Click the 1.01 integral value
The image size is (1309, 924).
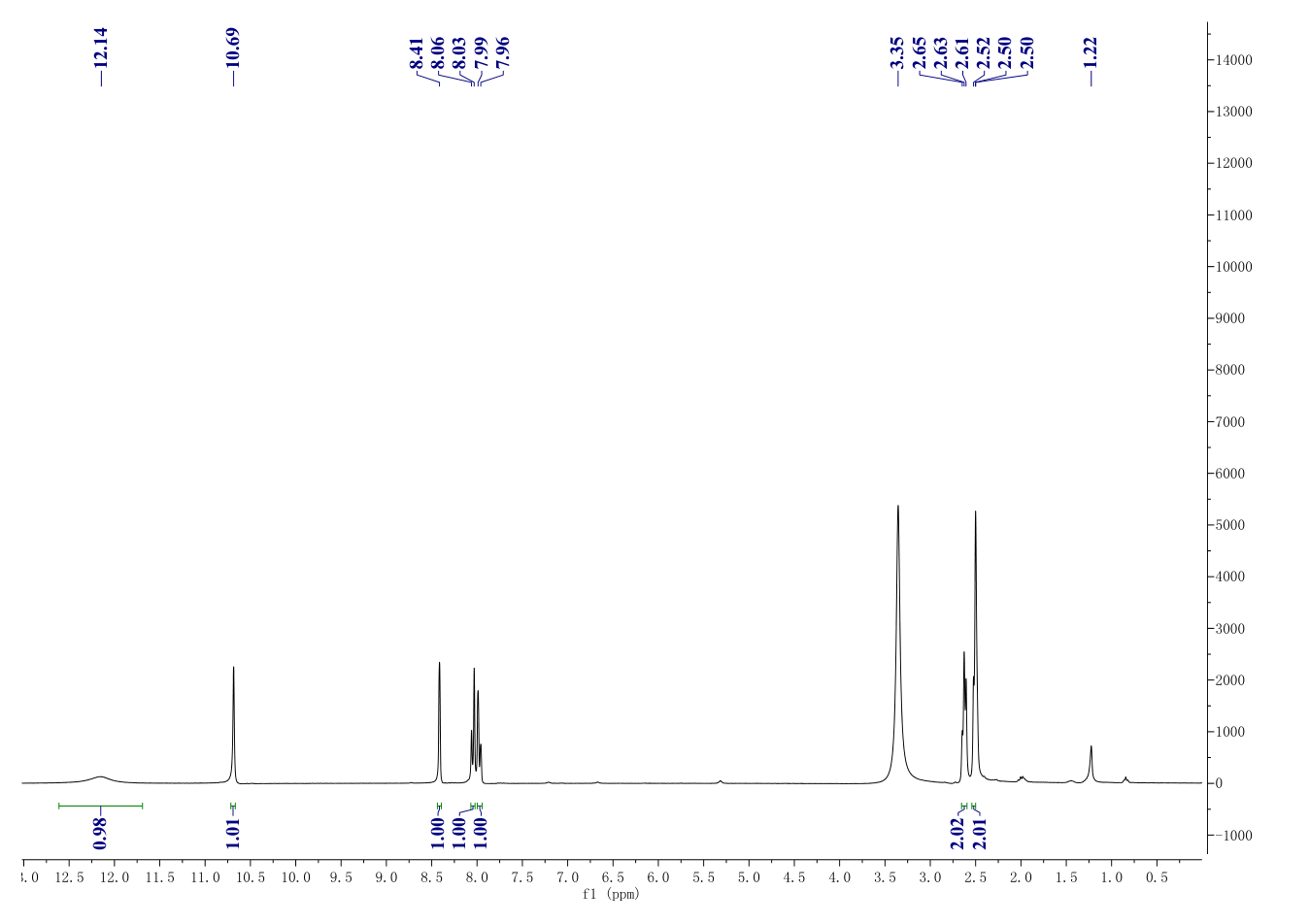click(x=233, y=833)
